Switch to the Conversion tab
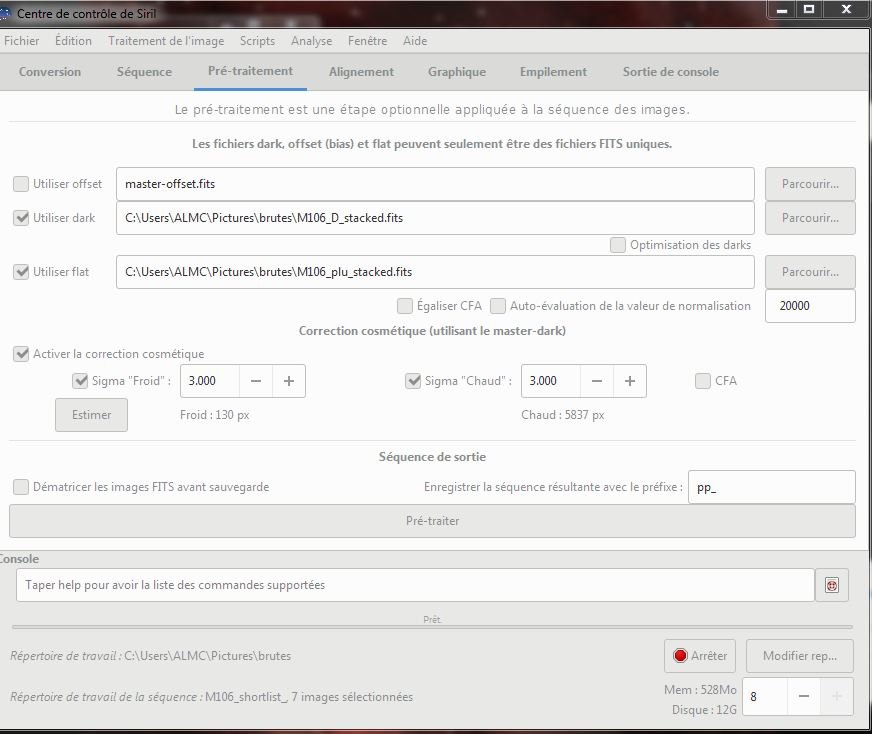This screenshot has width=872, height=734. tap(49, 72)
